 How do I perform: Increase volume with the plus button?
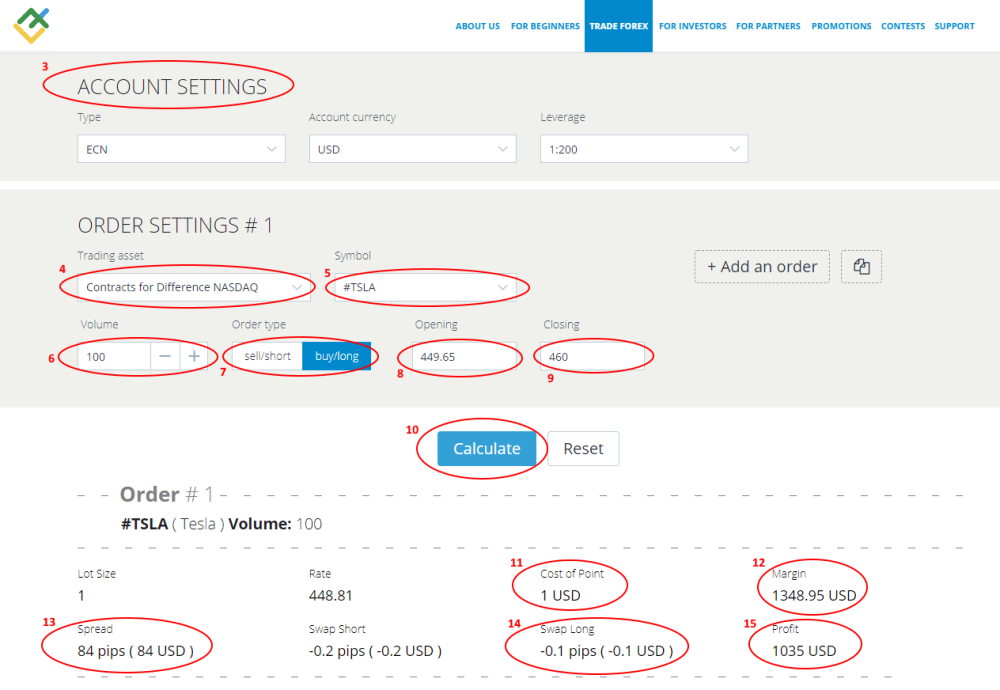(194, 357)
